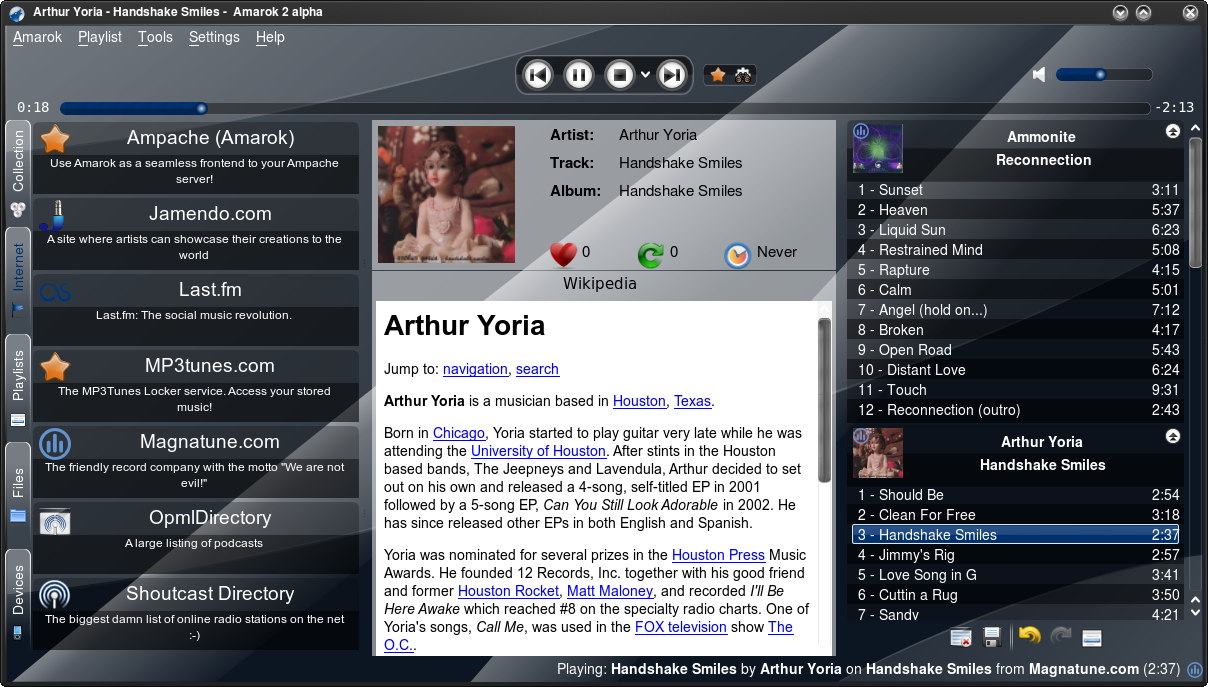This screenshot has width=1208, height=687.
Task: Click the Last.fm logo icon
Action: (55, 292)
